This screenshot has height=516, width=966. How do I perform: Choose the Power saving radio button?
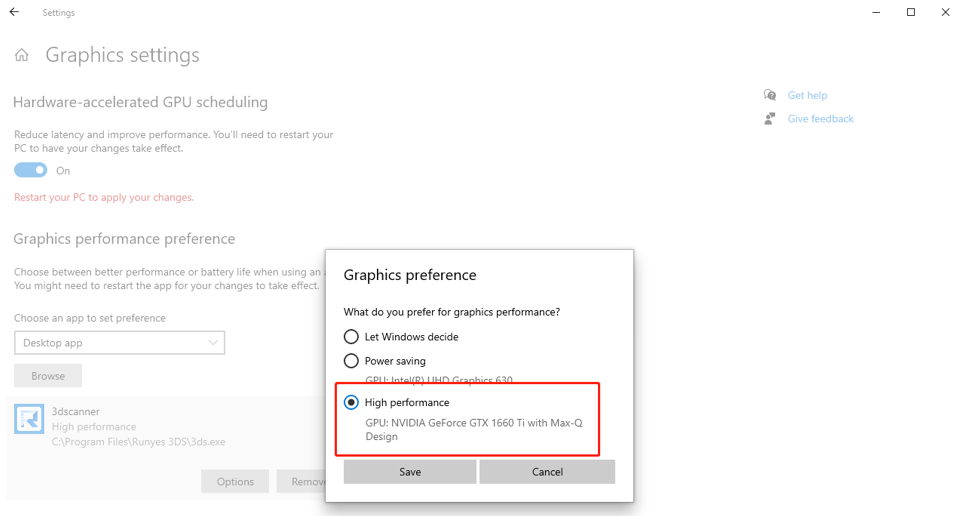click(351, 361)
